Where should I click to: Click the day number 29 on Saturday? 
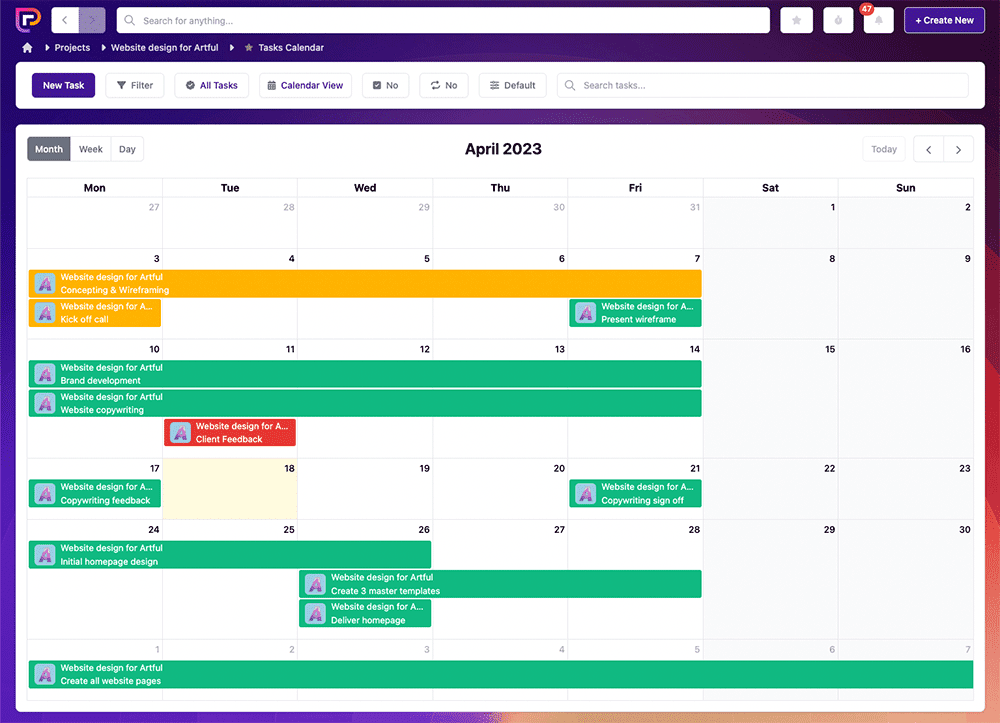(829, 530)
